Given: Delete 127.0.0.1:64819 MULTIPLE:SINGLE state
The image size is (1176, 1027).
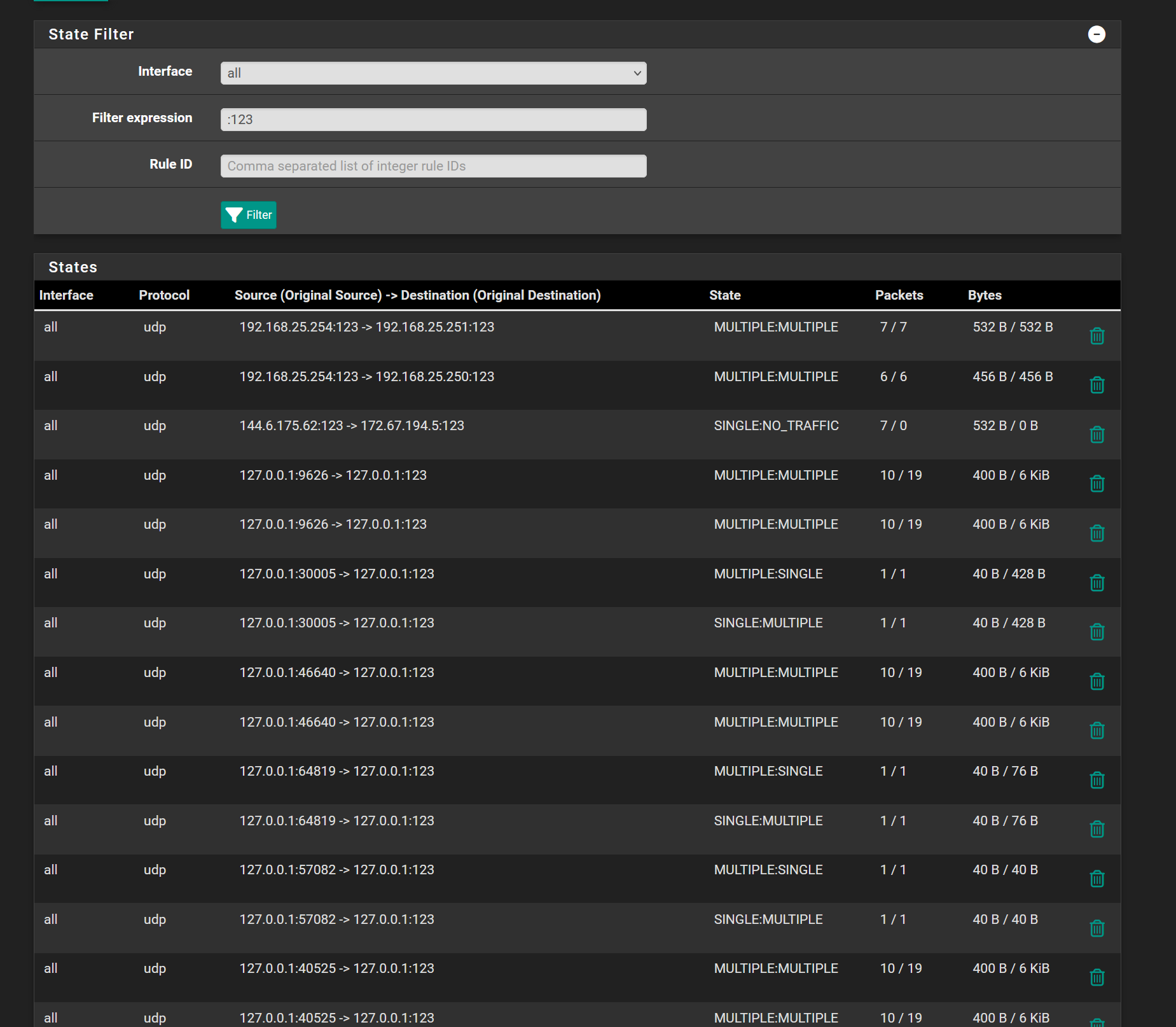Looking at the screenshot, I should (1097, 779).
